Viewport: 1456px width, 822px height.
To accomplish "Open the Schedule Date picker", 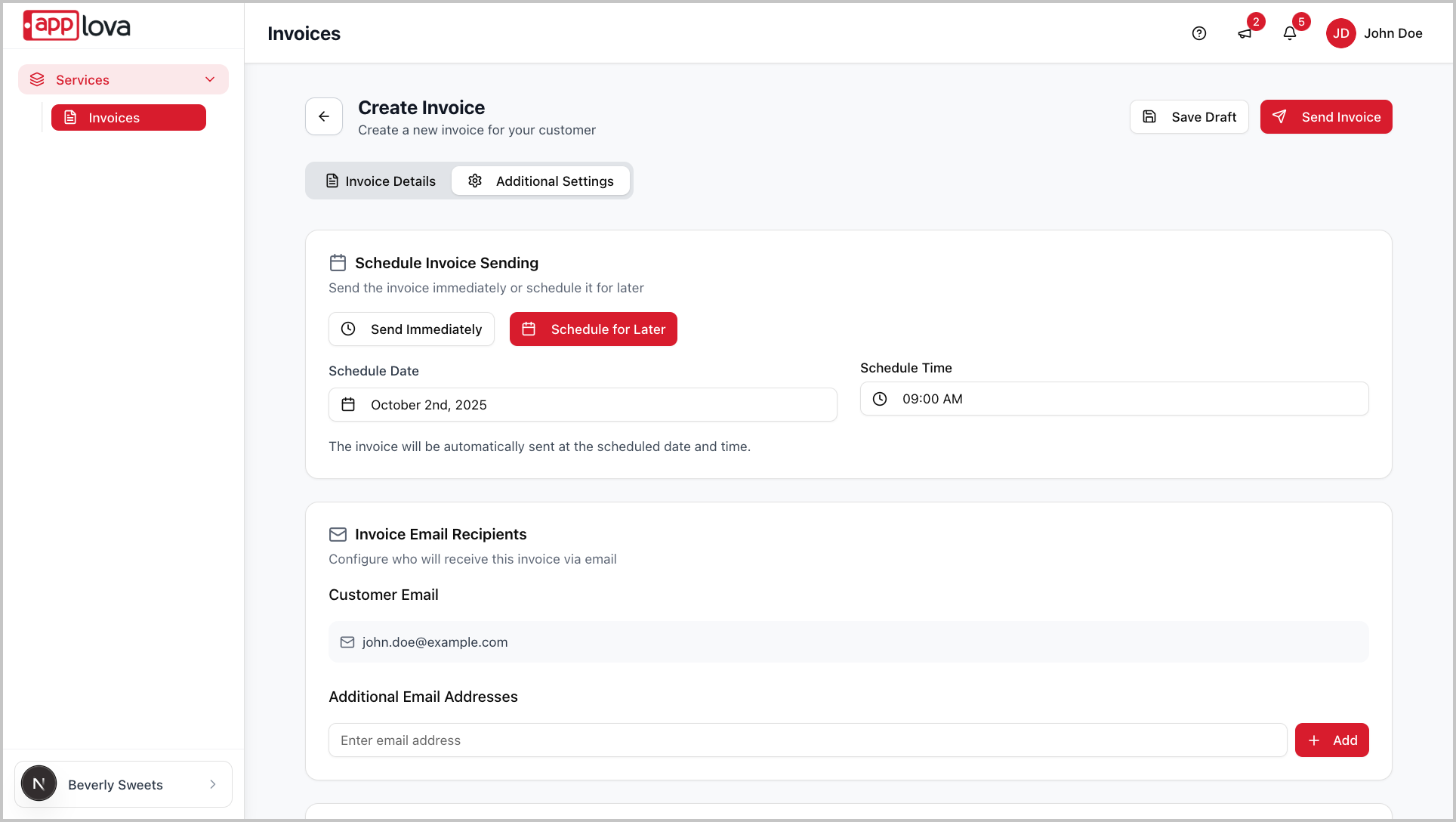I will 582,405.
